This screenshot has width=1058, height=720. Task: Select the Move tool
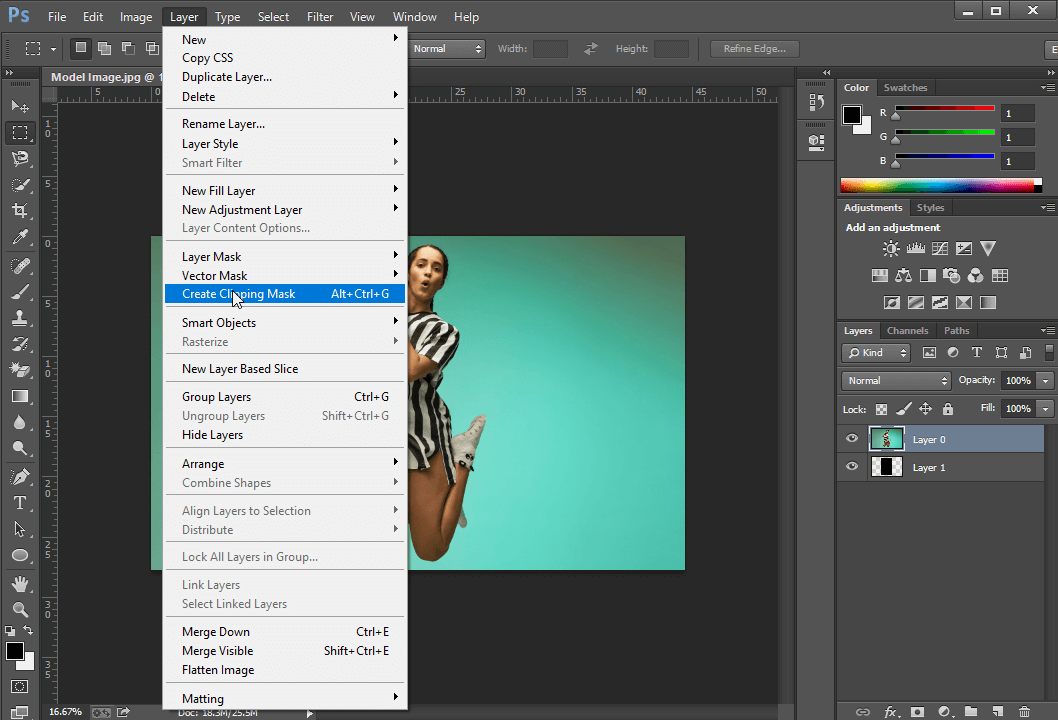[x=21, y=105]
